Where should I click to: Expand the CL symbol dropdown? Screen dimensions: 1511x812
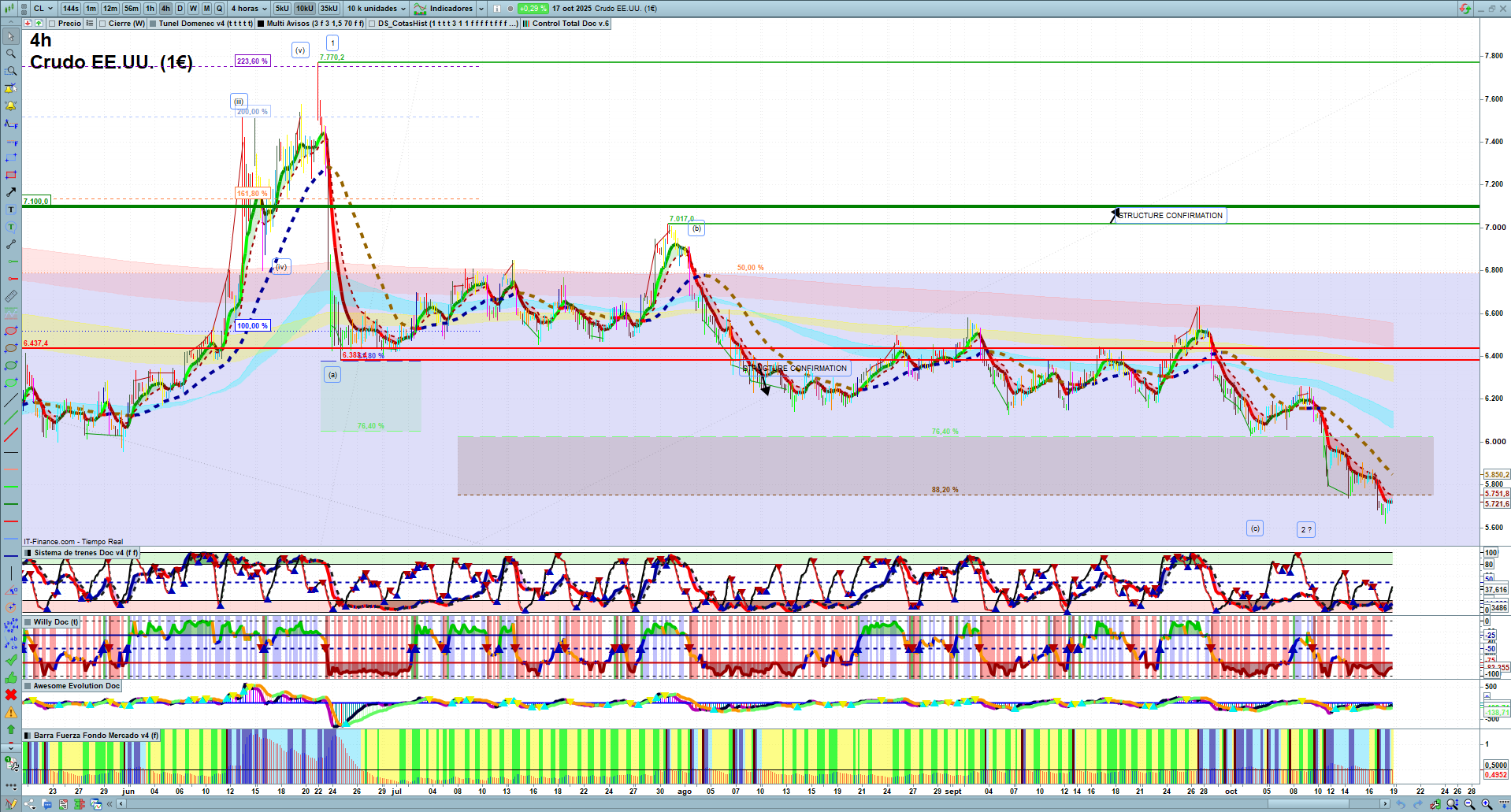(43, 9)
